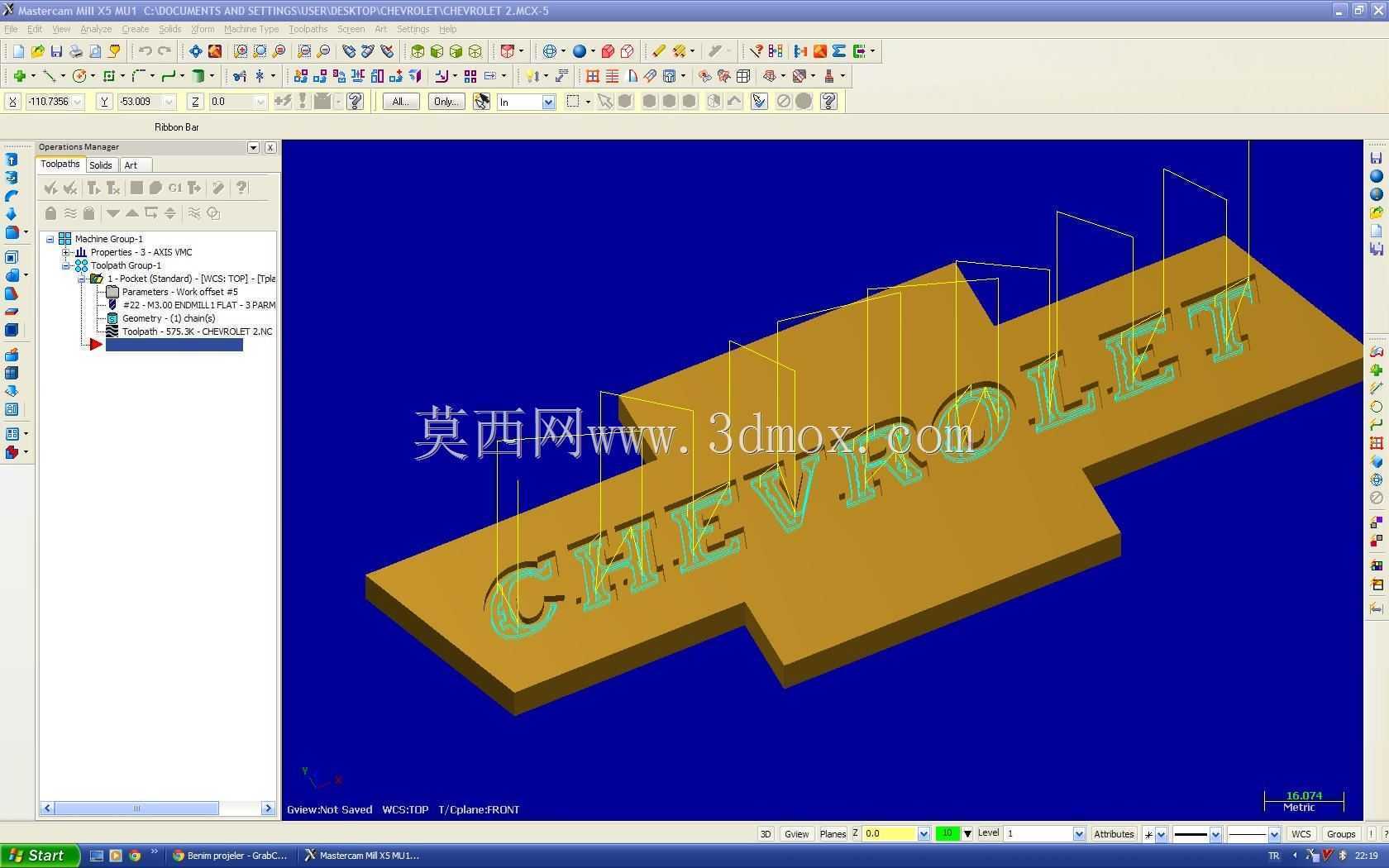1389x868 pixels.
Task: Print with the printer icon
Action: (76, 51)
